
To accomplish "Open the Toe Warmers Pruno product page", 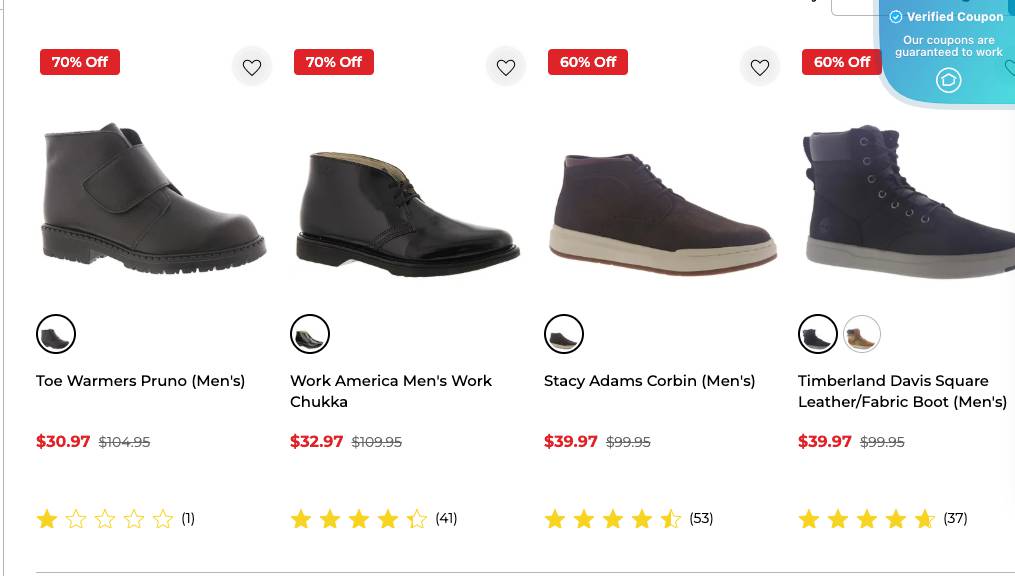I will (140, 381).
